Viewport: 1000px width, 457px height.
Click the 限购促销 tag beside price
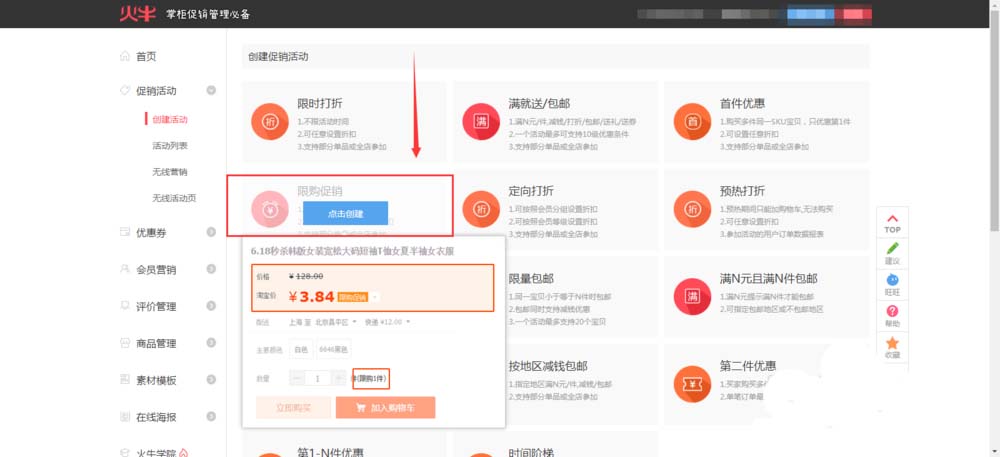353,296
